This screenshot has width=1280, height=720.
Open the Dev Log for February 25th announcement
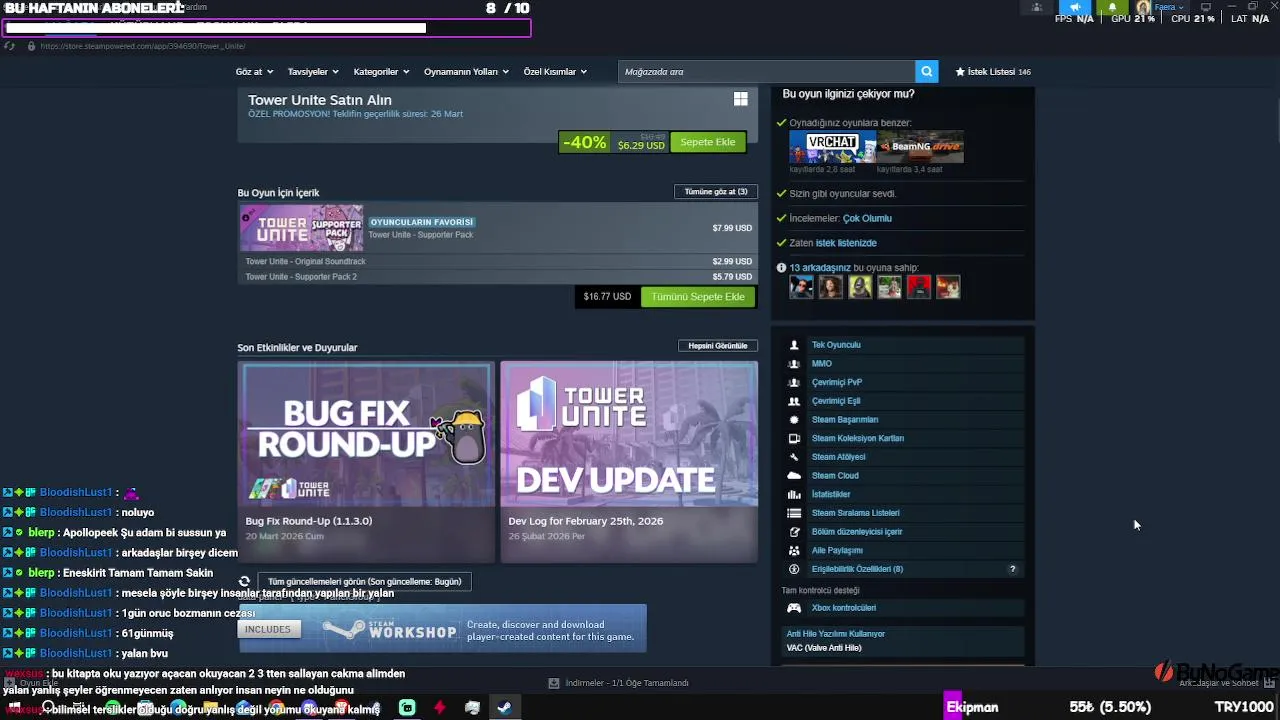coord(629,462)
